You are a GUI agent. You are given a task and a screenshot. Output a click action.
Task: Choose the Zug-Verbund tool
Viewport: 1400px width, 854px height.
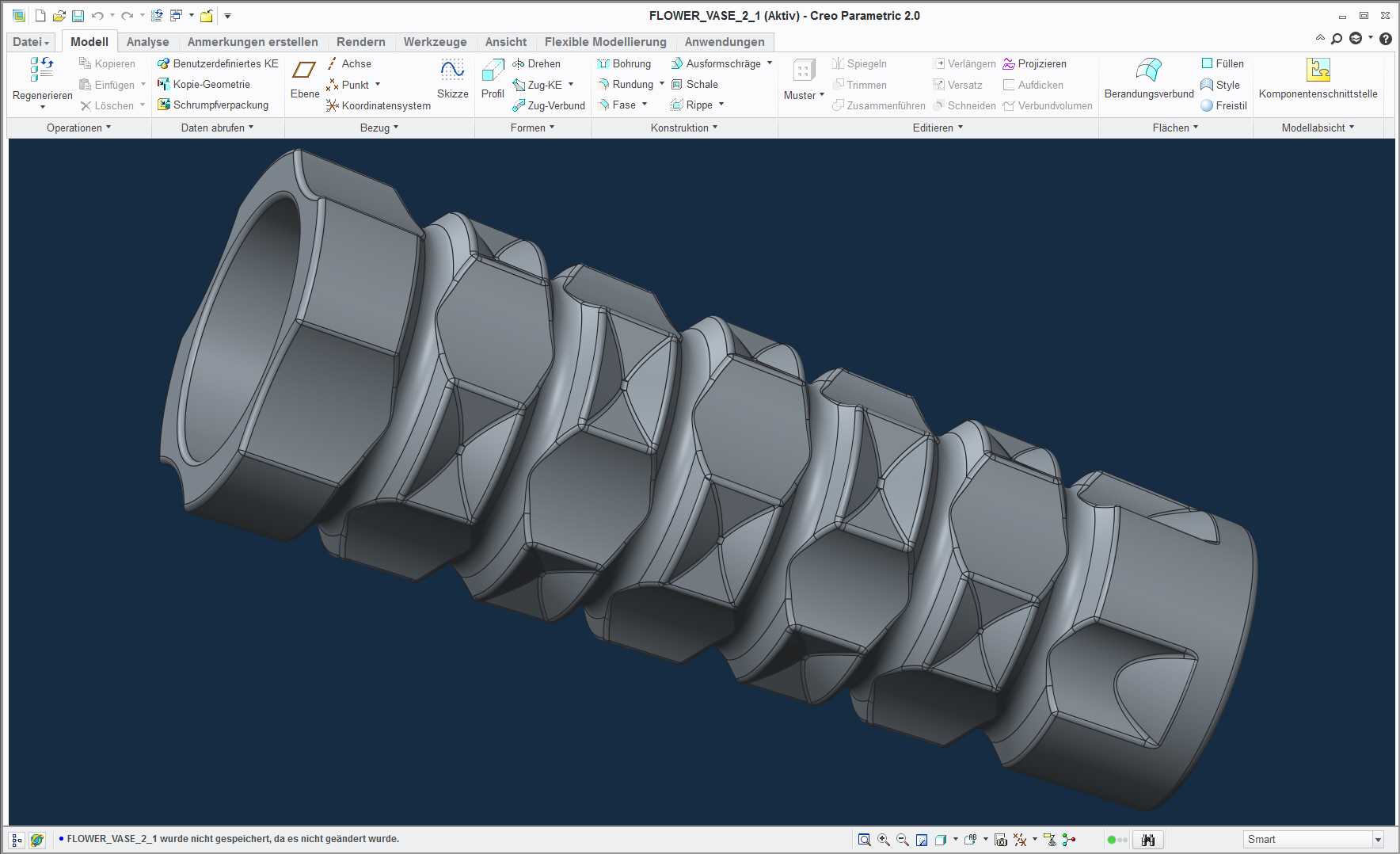click(x=548, y=105)
